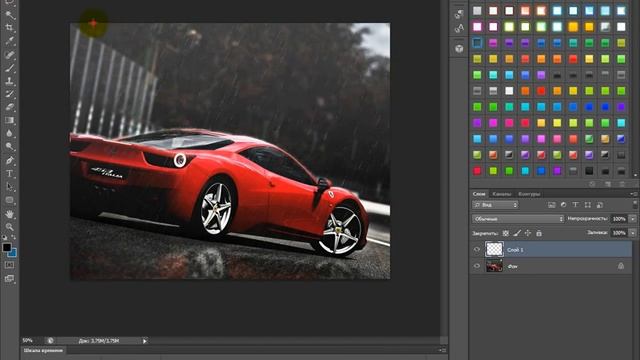Select the Horizontal Type tool
The height and width of the screenshot is (360, 640).
click(10, 173)
